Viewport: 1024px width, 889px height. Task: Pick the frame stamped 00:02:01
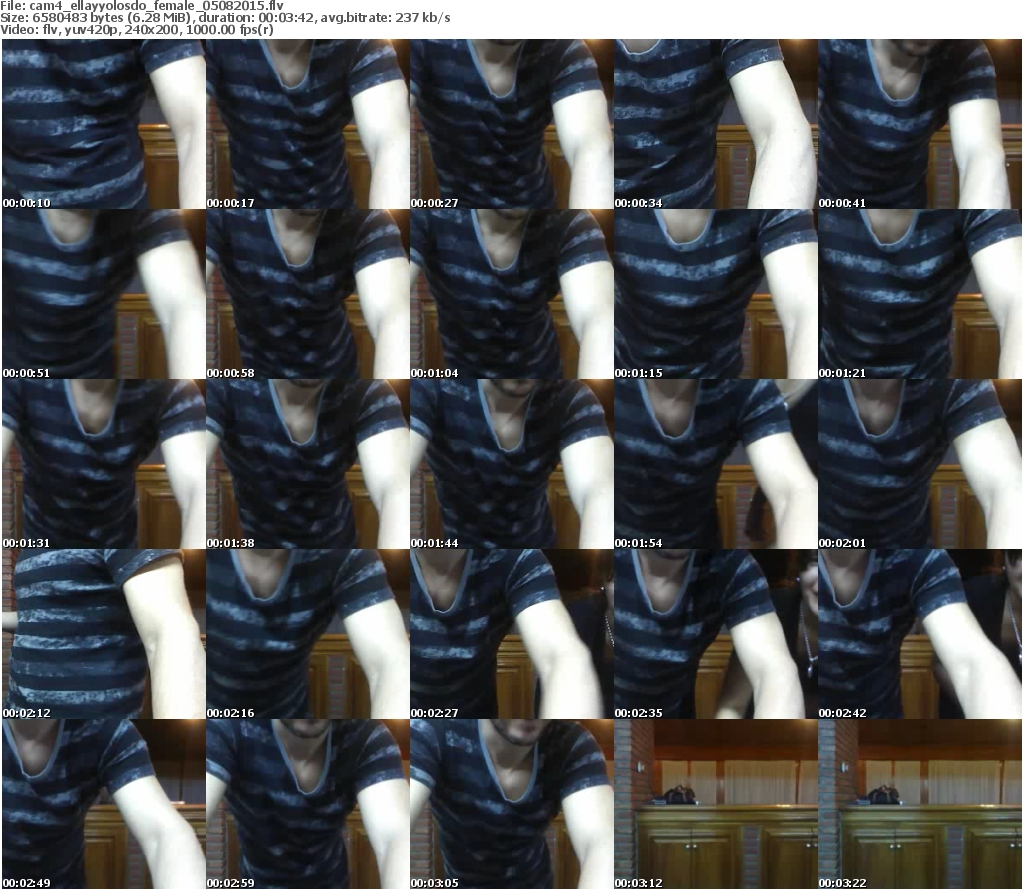[x=920, y=464]
